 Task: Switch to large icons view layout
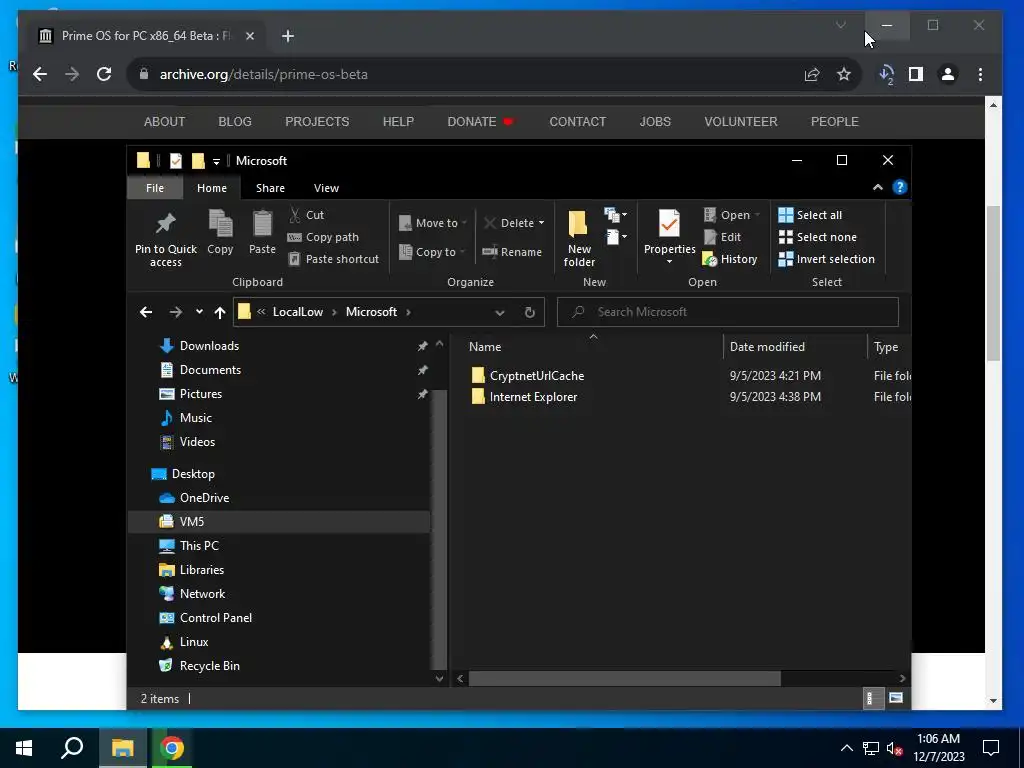point(895,699)
